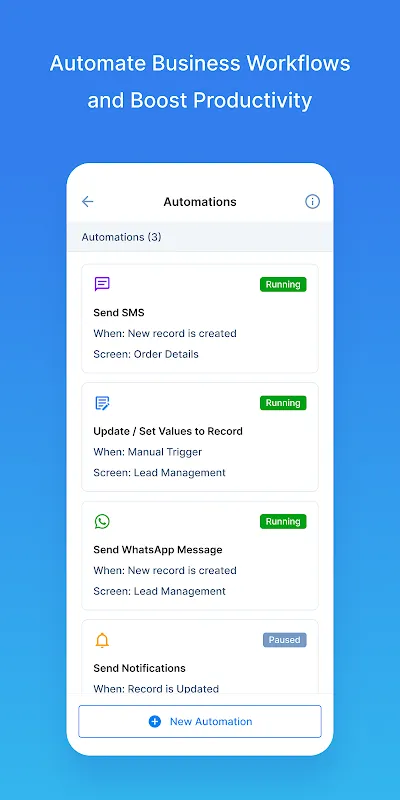Screen dimensions: 400x800
Task: Open Update / Set Values to Record
Action: [200, 437]
